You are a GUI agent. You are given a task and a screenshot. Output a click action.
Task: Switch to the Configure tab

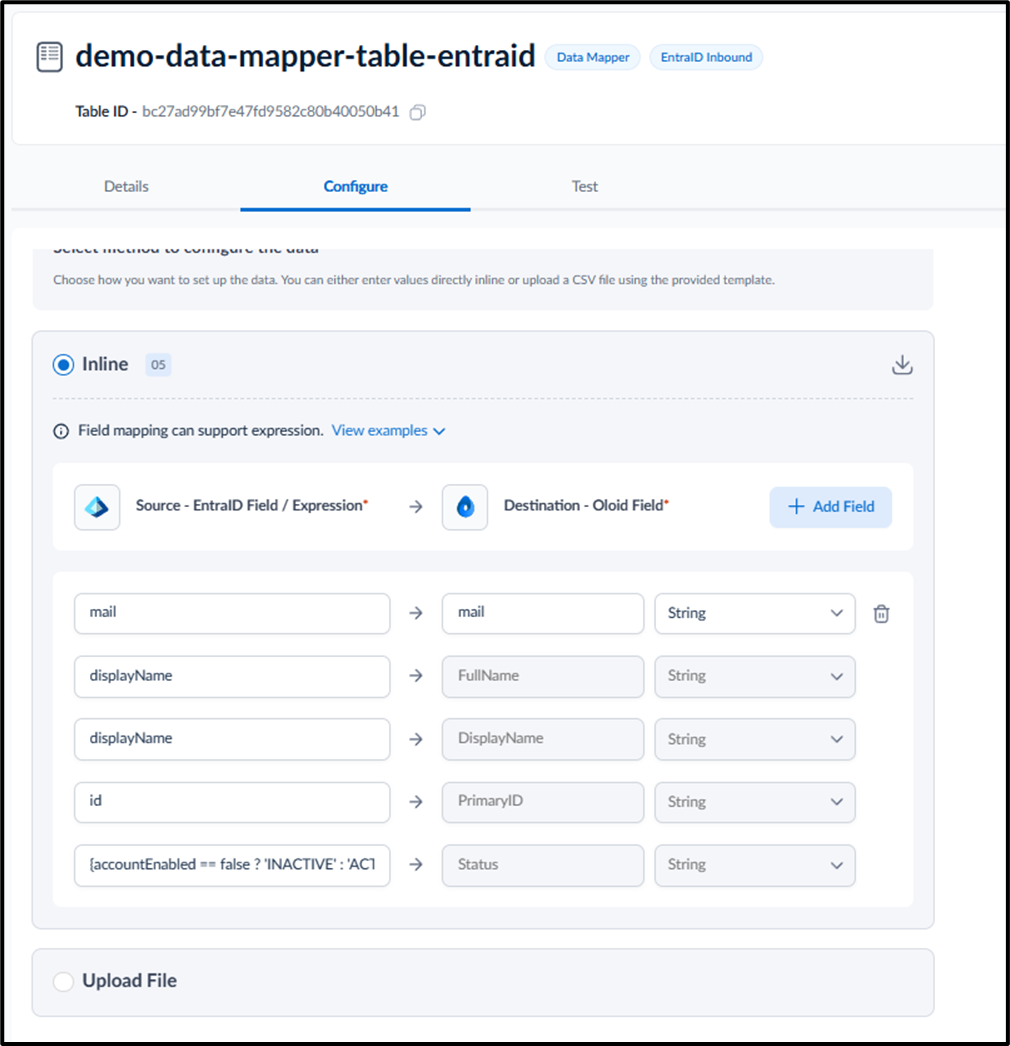pyautogui.click(x=356, y=187)
